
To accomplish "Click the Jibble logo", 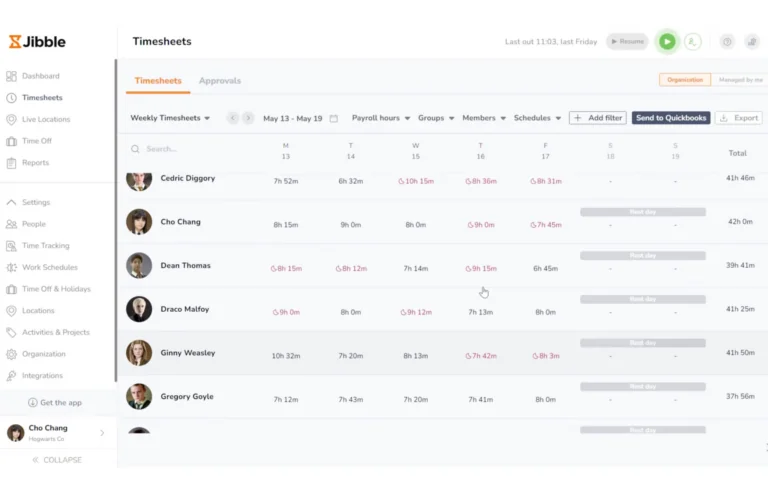I will point(37,42).
